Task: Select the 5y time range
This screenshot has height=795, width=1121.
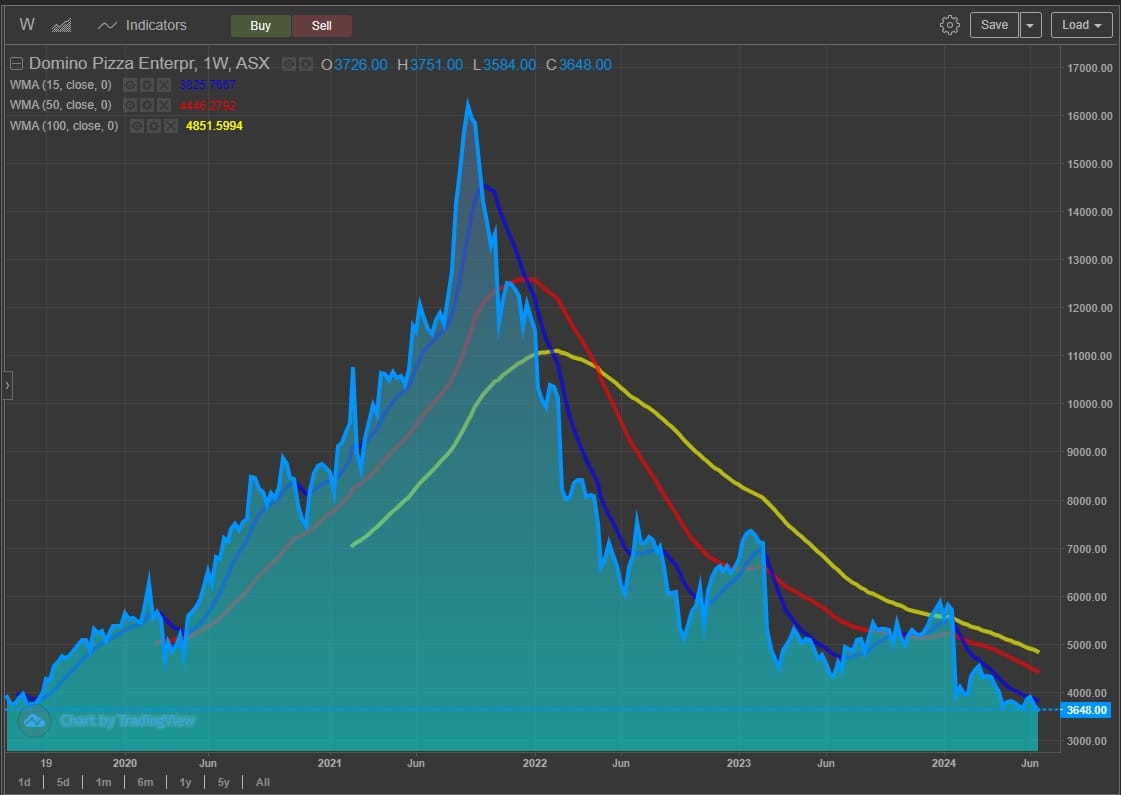Action: click(224, 782)
